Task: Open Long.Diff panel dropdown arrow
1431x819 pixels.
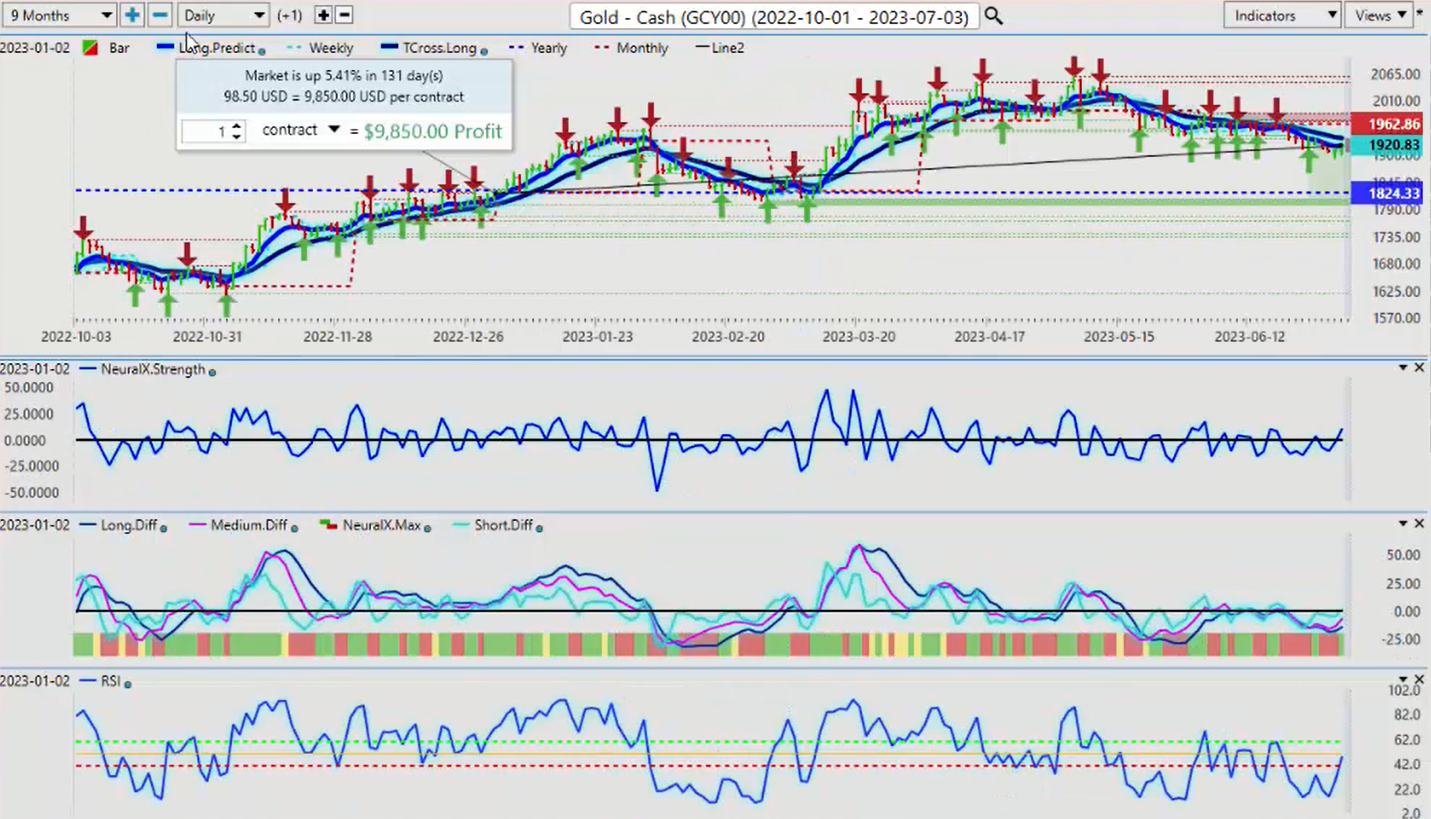Action: click(x=1404, y=525)
